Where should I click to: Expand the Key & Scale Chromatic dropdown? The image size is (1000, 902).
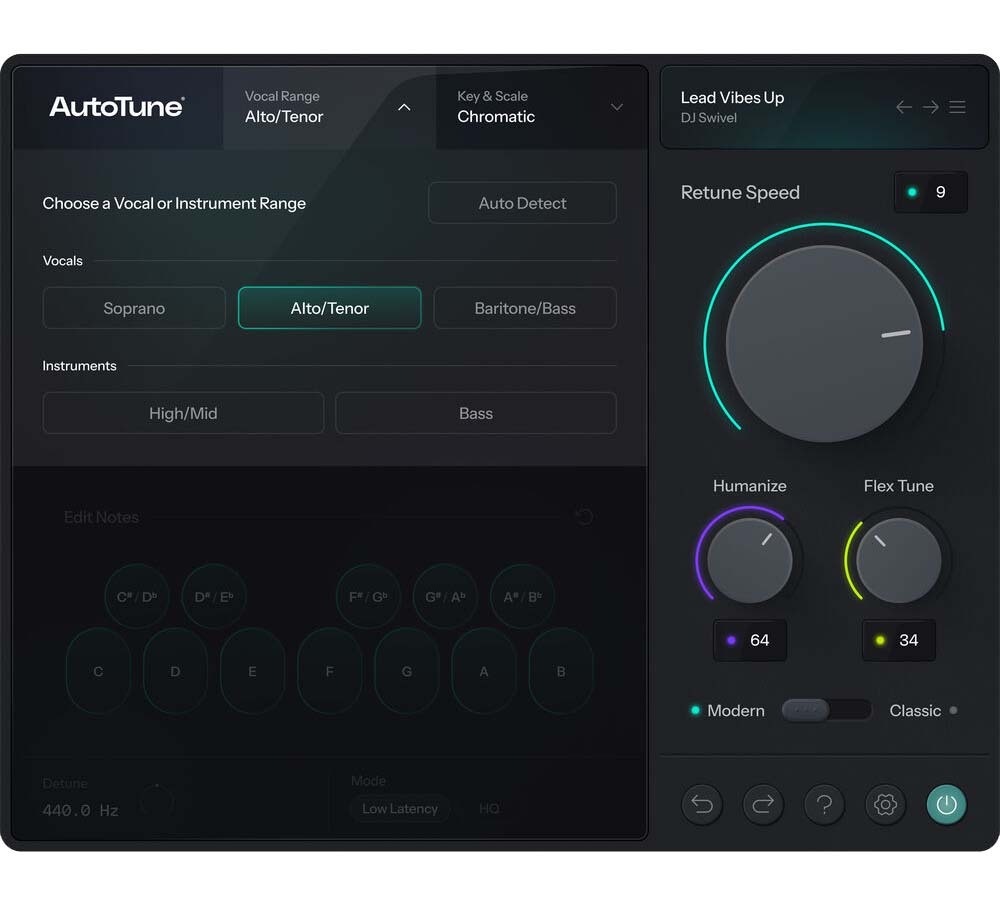tap(541, 107)
